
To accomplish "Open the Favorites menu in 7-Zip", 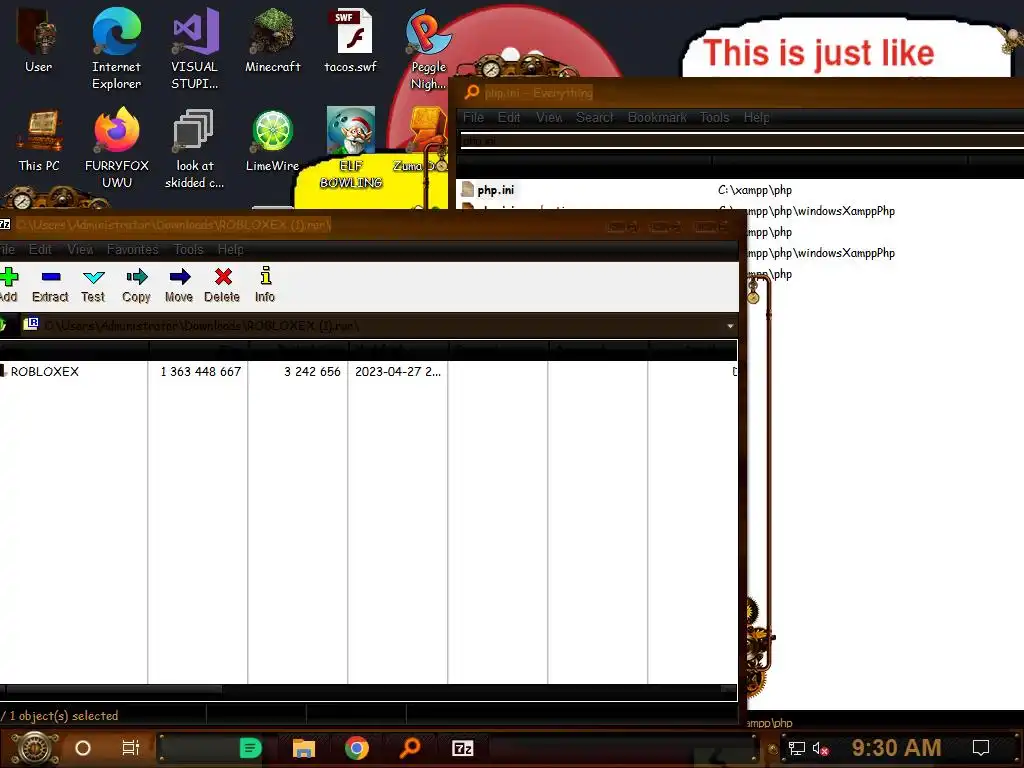I will pyautogui.click(x=133, y=249).
